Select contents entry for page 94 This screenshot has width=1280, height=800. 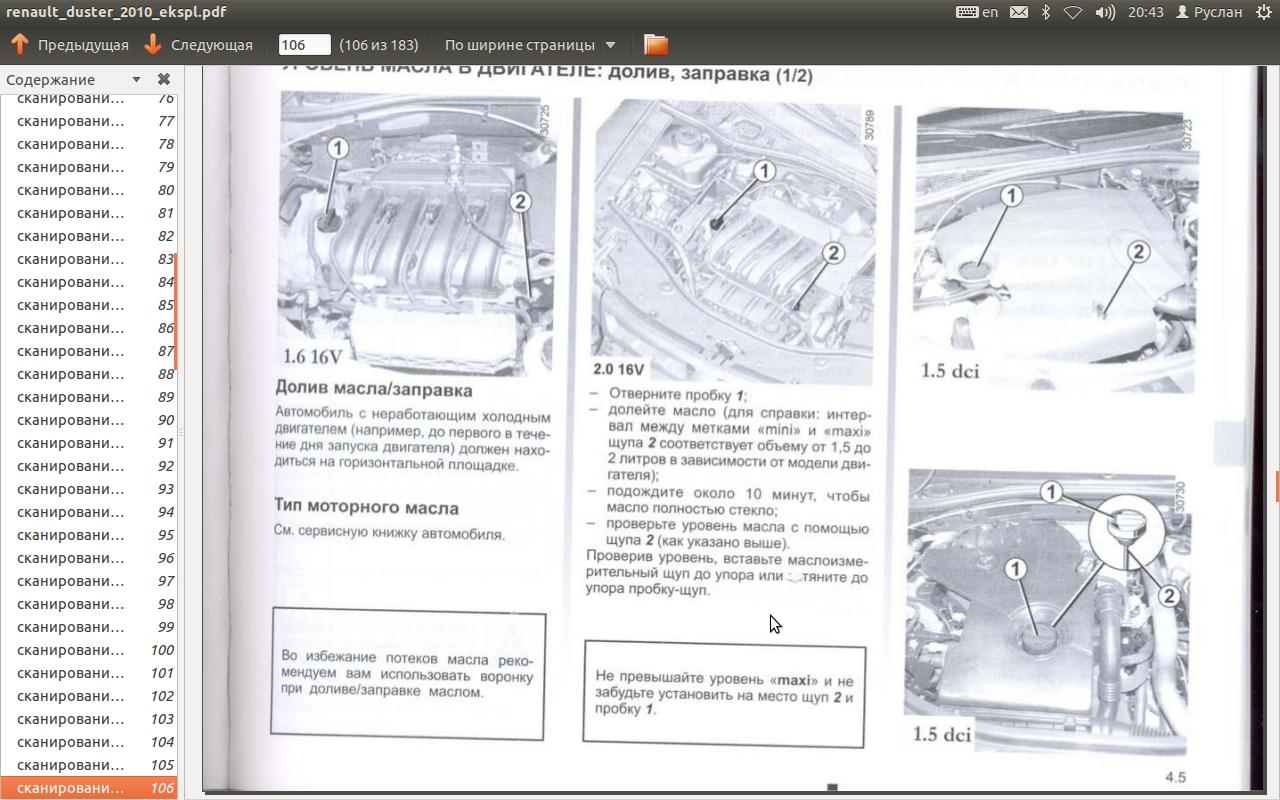click(89, 512)
